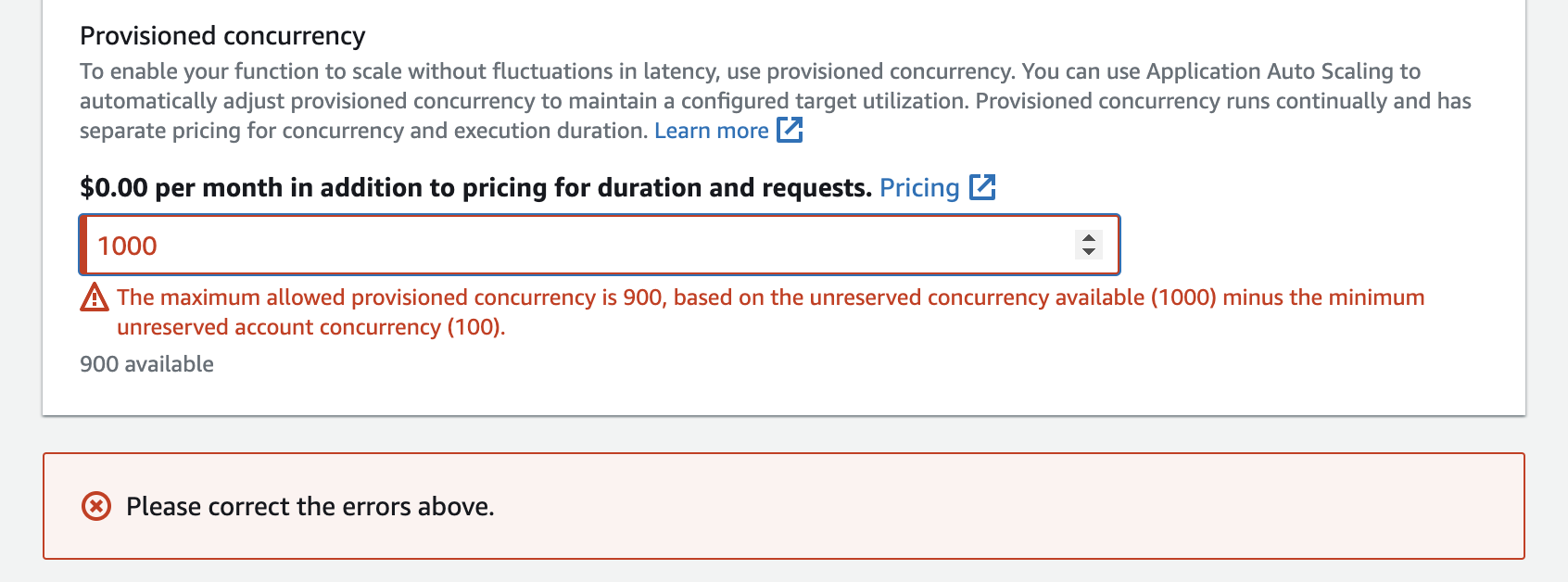Viewport: 1568px width, 582px height.
Task: Focus the concurrency field showing 1000
Action: (575, 246)
